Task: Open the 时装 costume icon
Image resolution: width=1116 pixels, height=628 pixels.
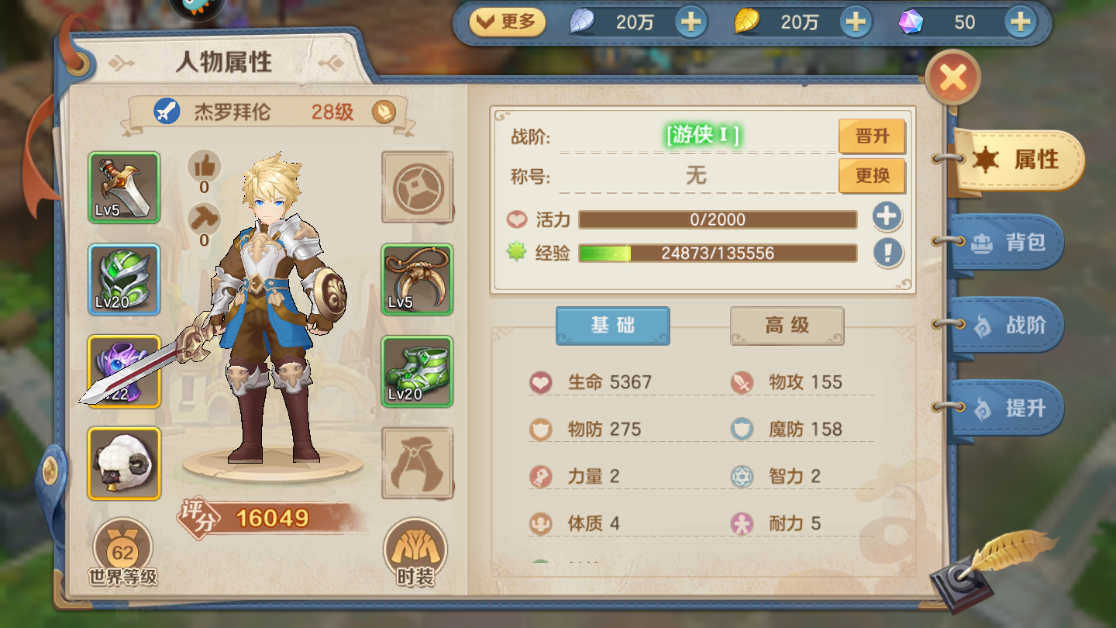Action: pos(416,553)
